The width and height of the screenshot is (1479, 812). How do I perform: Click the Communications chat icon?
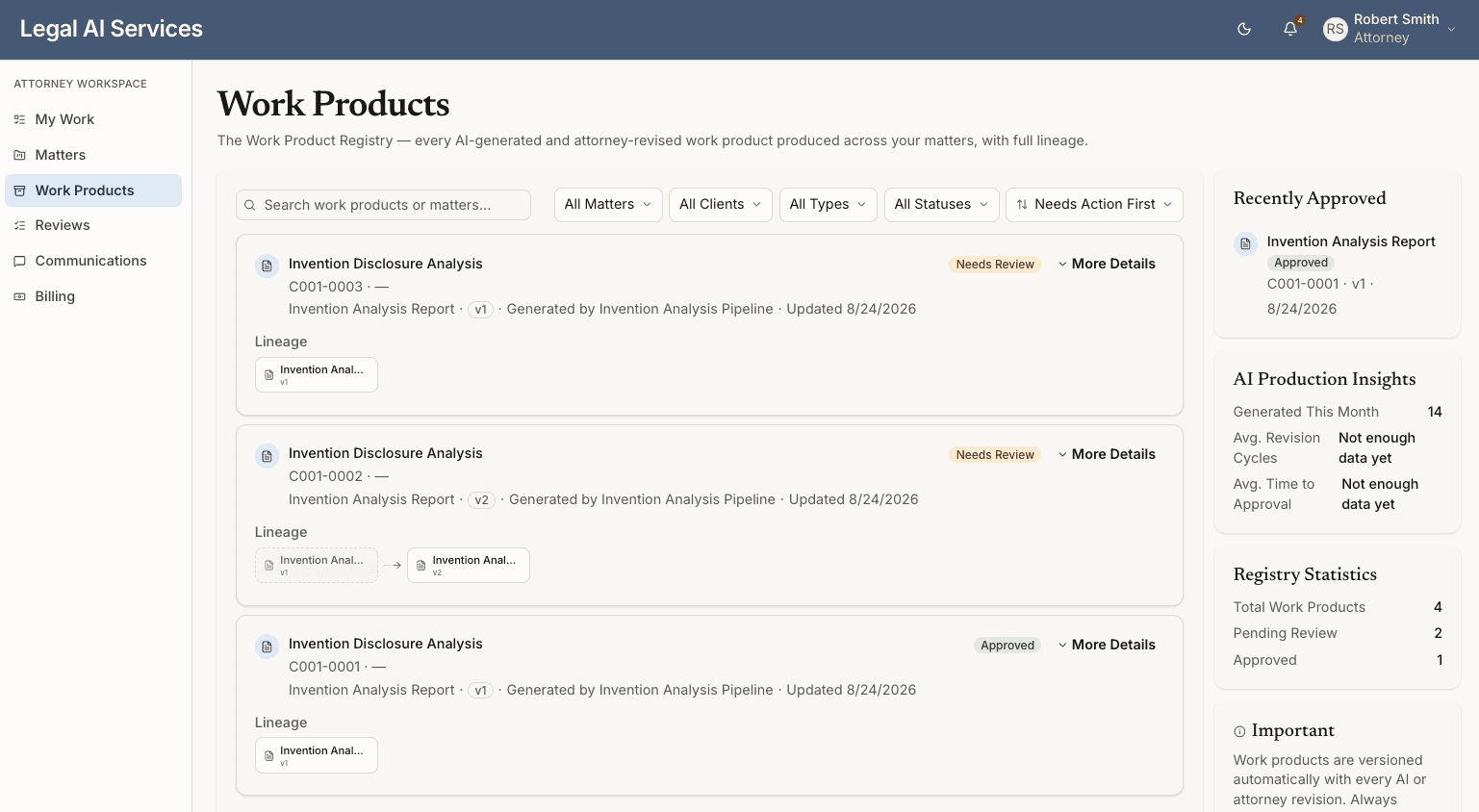click(x=19, y=261)
